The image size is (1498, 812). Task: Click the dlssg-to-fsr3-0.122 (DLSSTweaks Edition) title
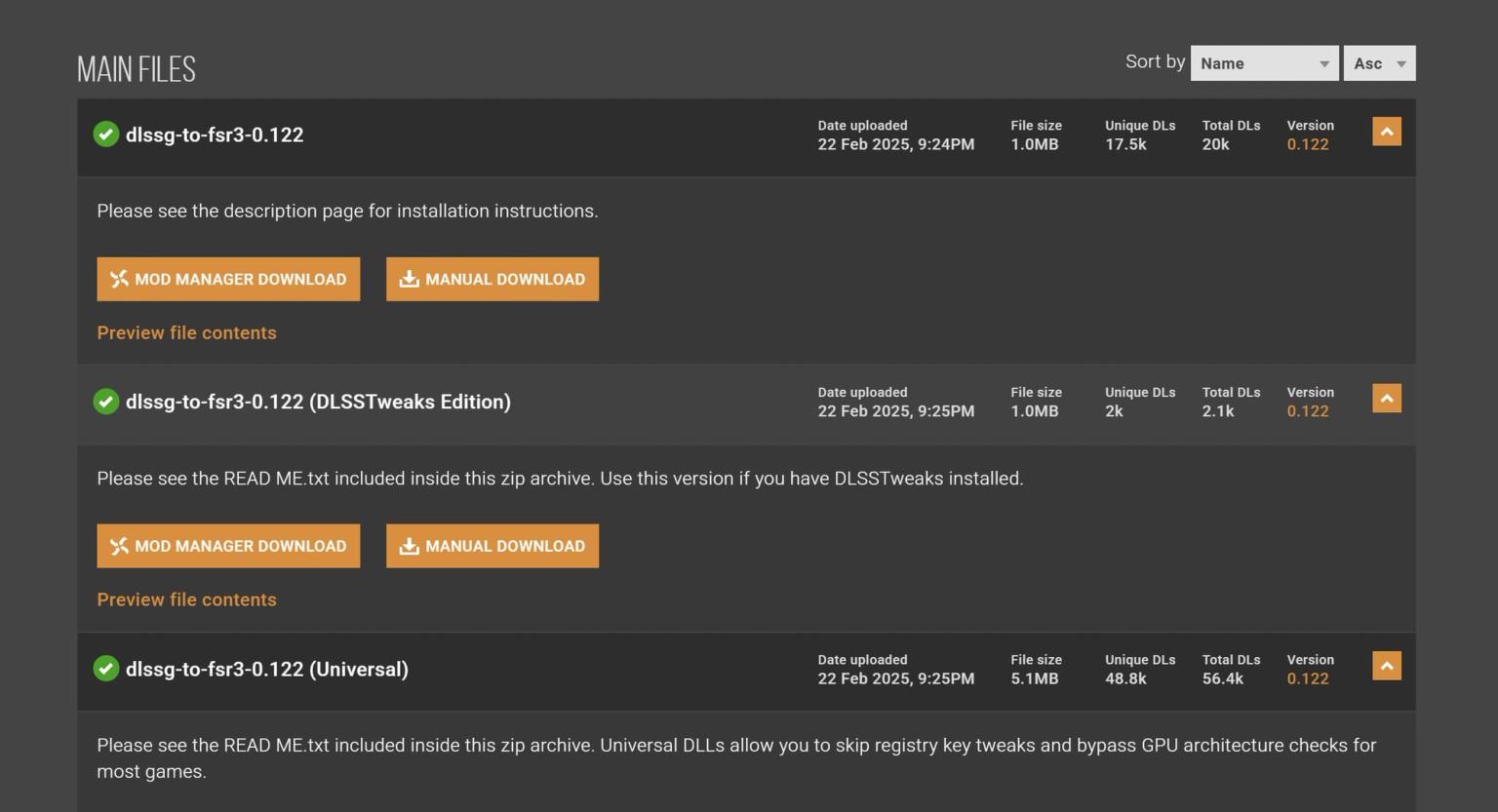(318, 402)
